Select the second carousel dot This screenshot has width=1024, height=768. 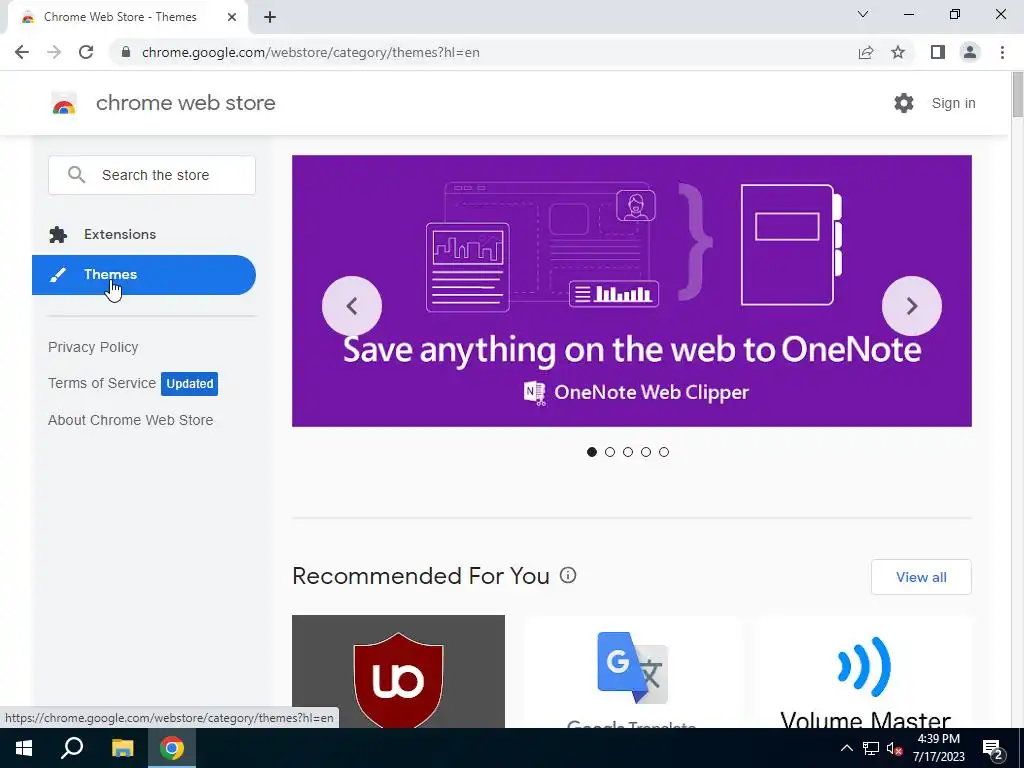(x=610, y=452)
